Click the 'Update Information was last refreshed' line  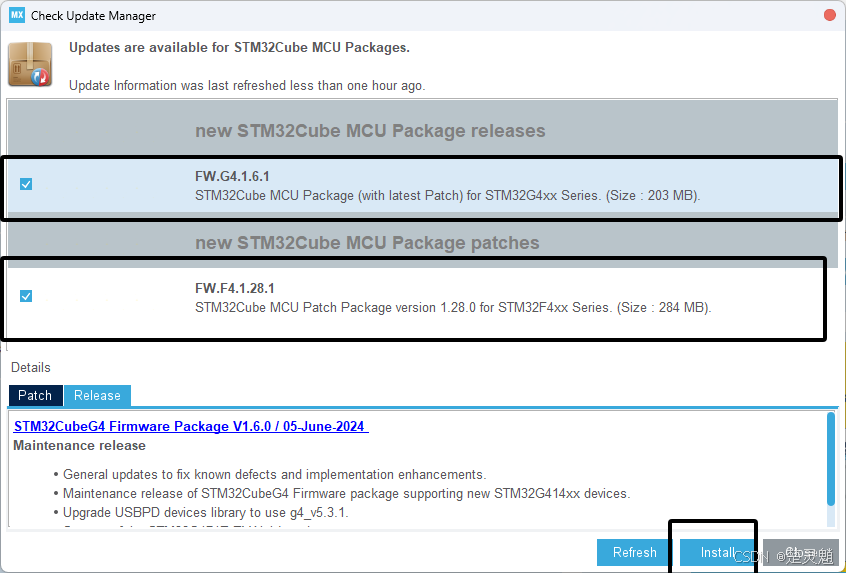pyautogui.click(x=247, y=86)
